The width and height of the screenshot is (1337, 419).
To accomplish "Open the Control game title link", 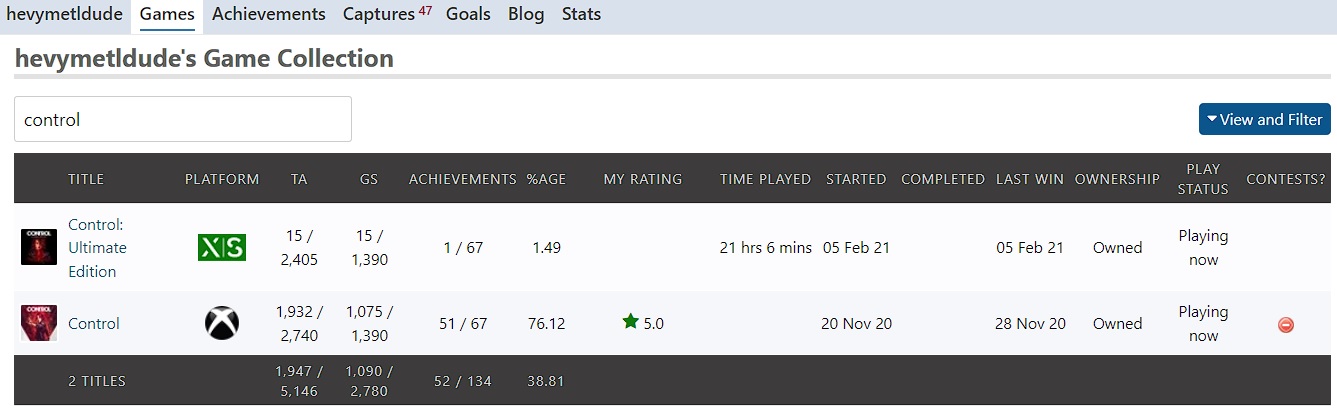I will click(x=94, y=323).
